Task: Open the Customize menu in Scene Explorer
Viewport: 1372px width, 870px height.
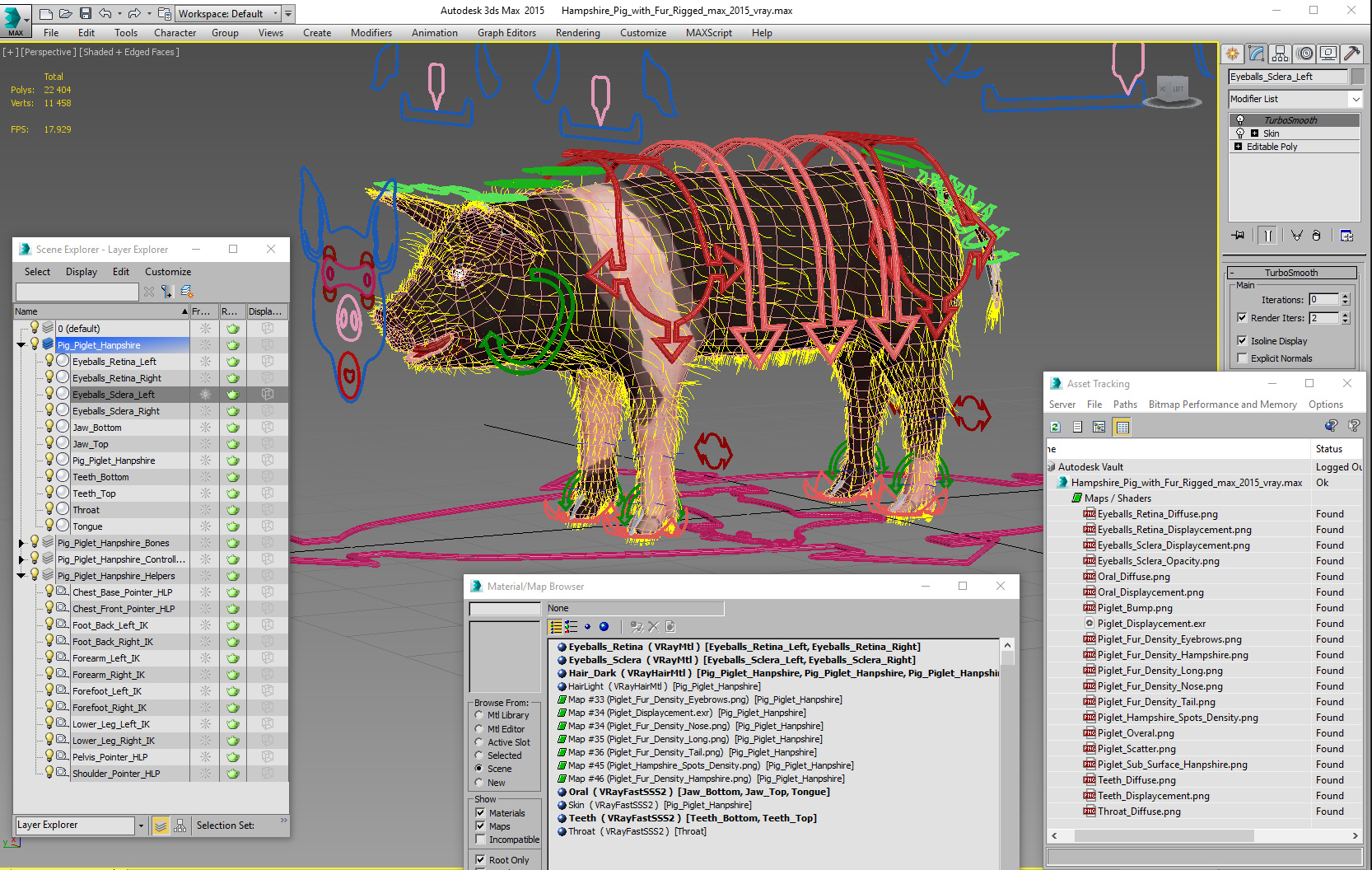Action: click(168, 272)
